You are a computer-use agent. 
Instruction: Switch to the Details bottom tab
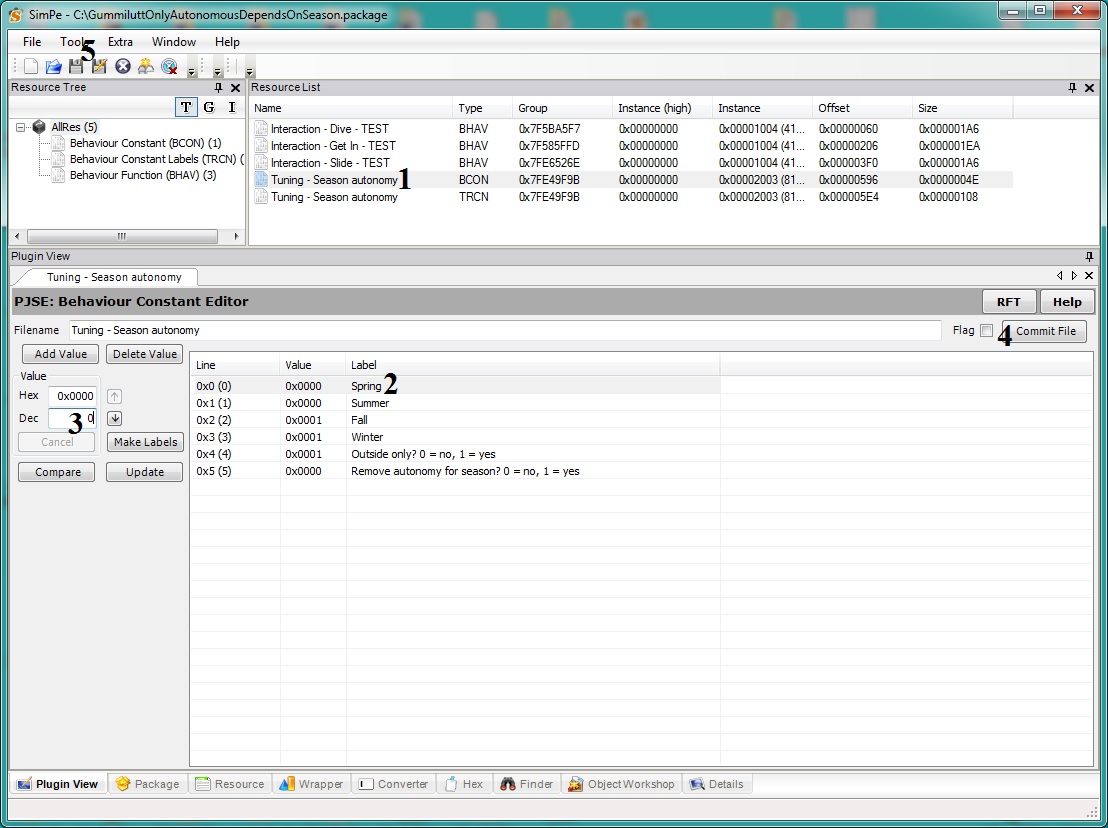click(x=717, y=783)
